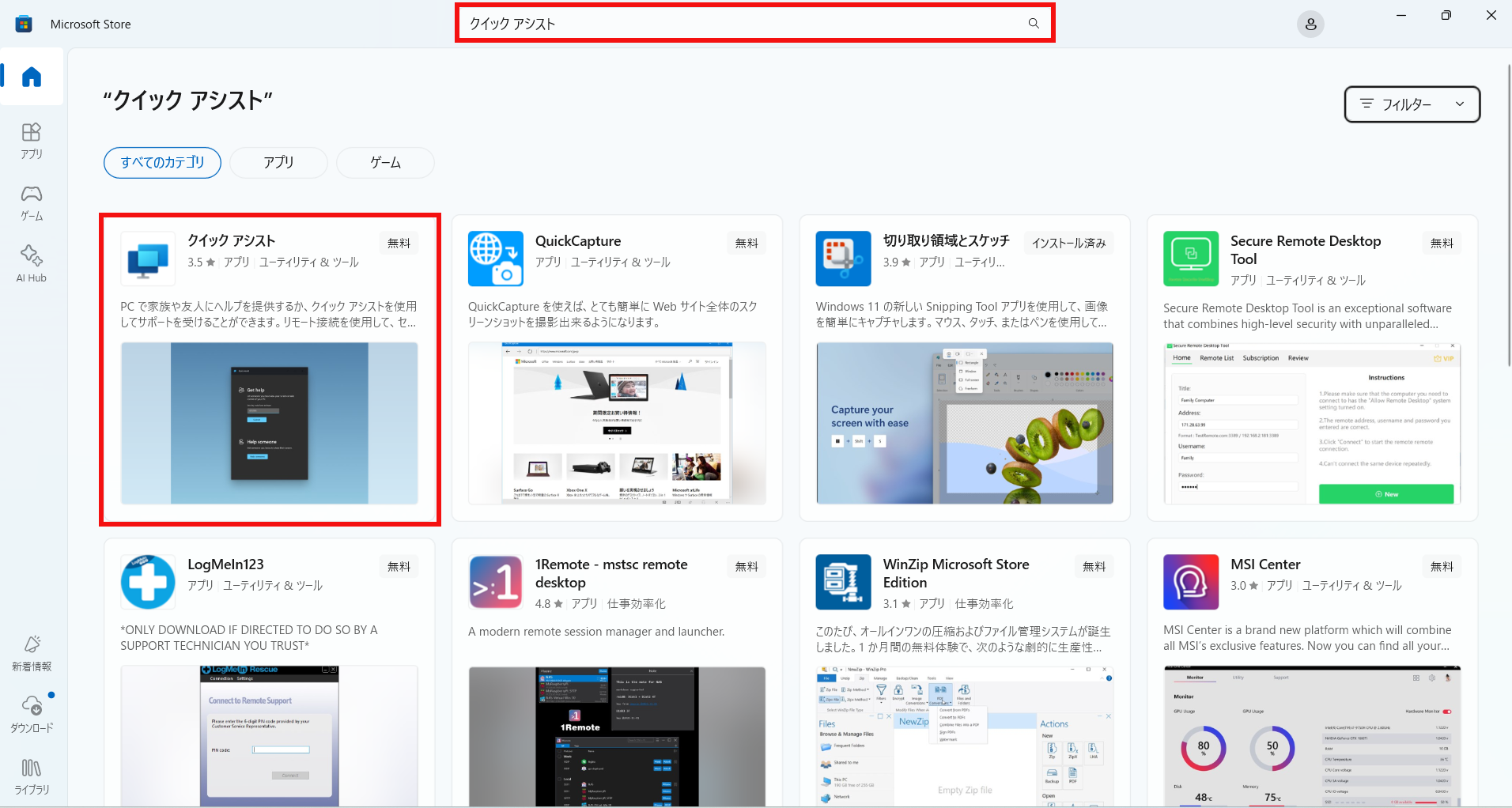Screen dimensions: 1512x808
Task: Expand the フィルター dropdown
Action: 1412,104
